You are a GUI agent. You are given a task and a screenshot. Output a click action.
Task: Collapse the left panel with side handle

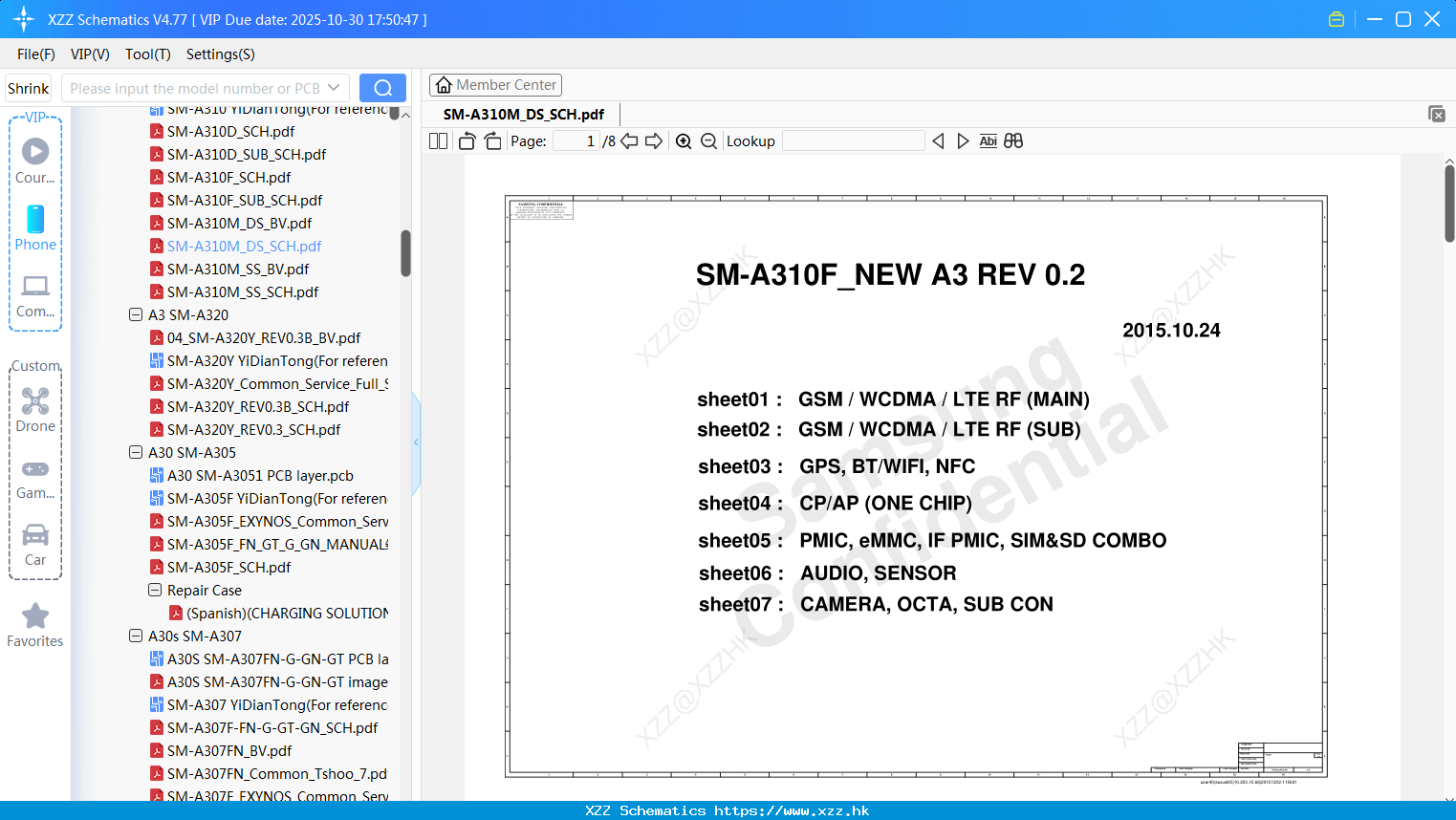(x=416, y=442)
